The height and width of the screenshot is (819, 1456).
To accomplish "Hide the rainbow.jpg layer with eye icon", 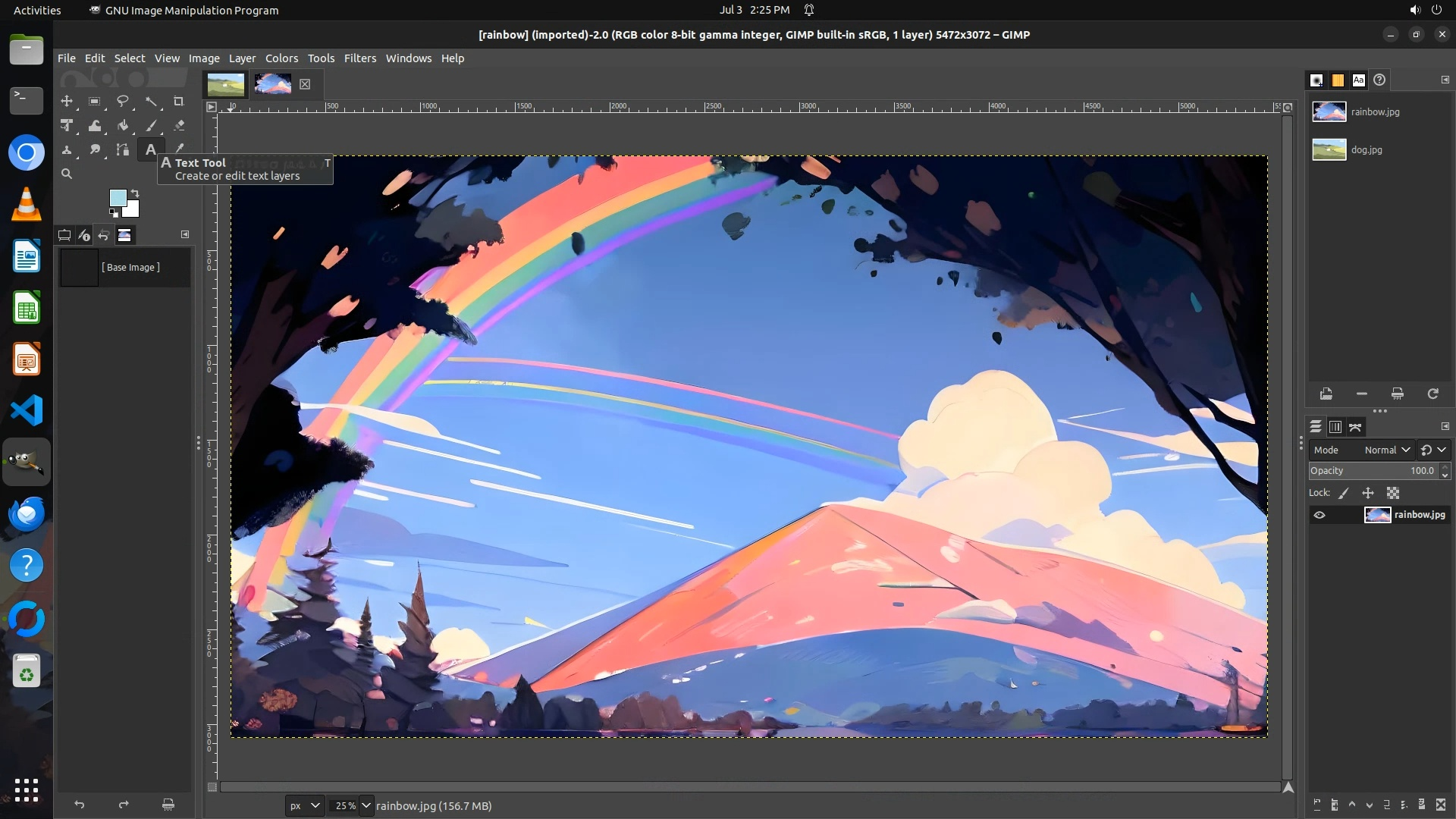I will coord(1319,515).
